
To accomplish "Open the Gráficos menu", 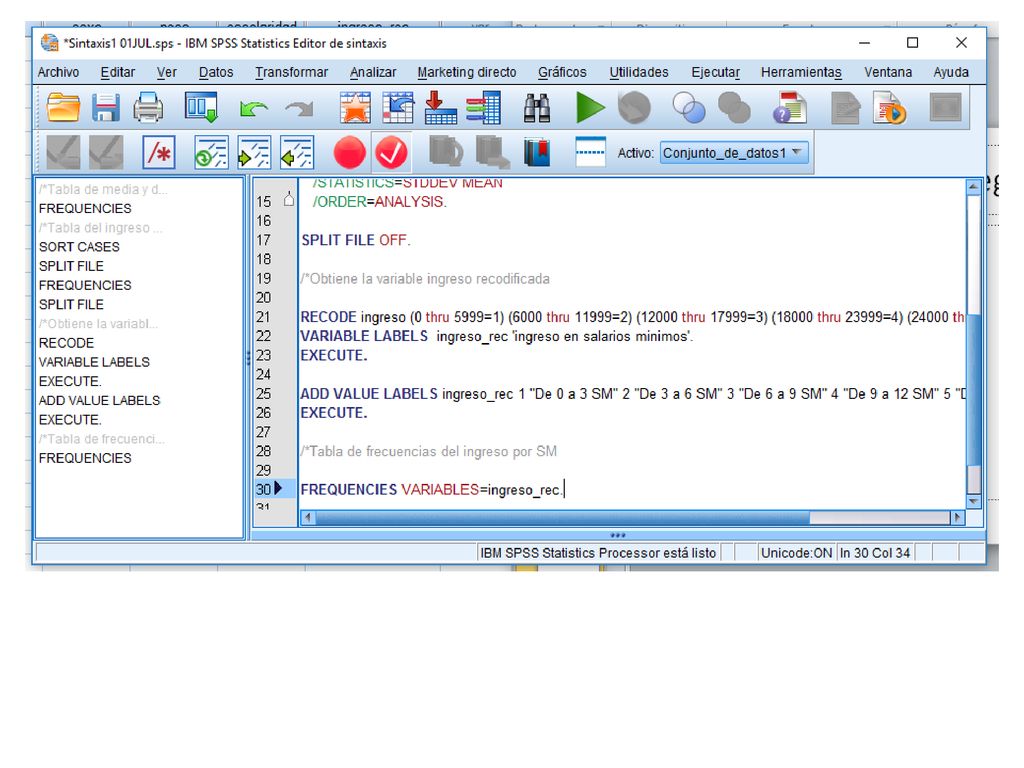I will point(562,72).
